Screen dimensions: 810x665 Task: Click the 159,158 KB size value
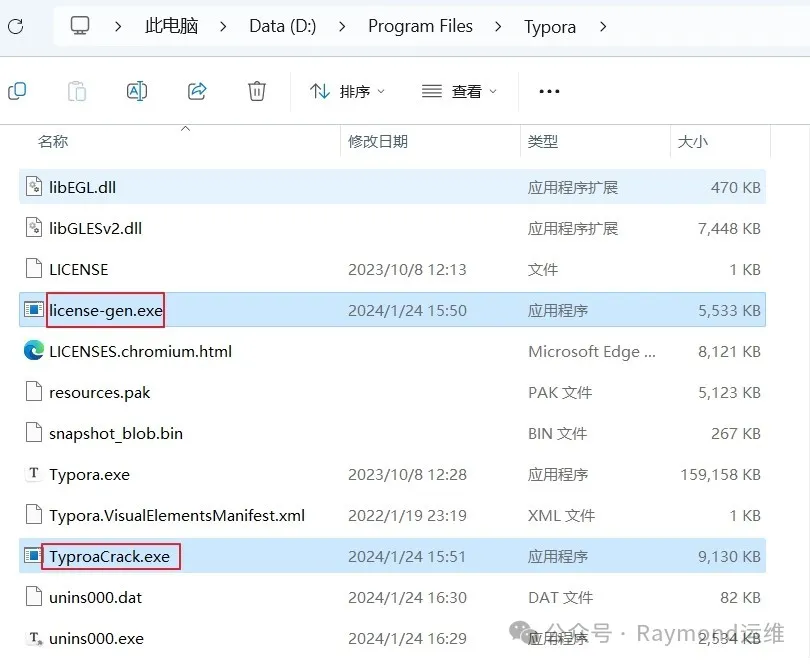(x=721, y=474)
